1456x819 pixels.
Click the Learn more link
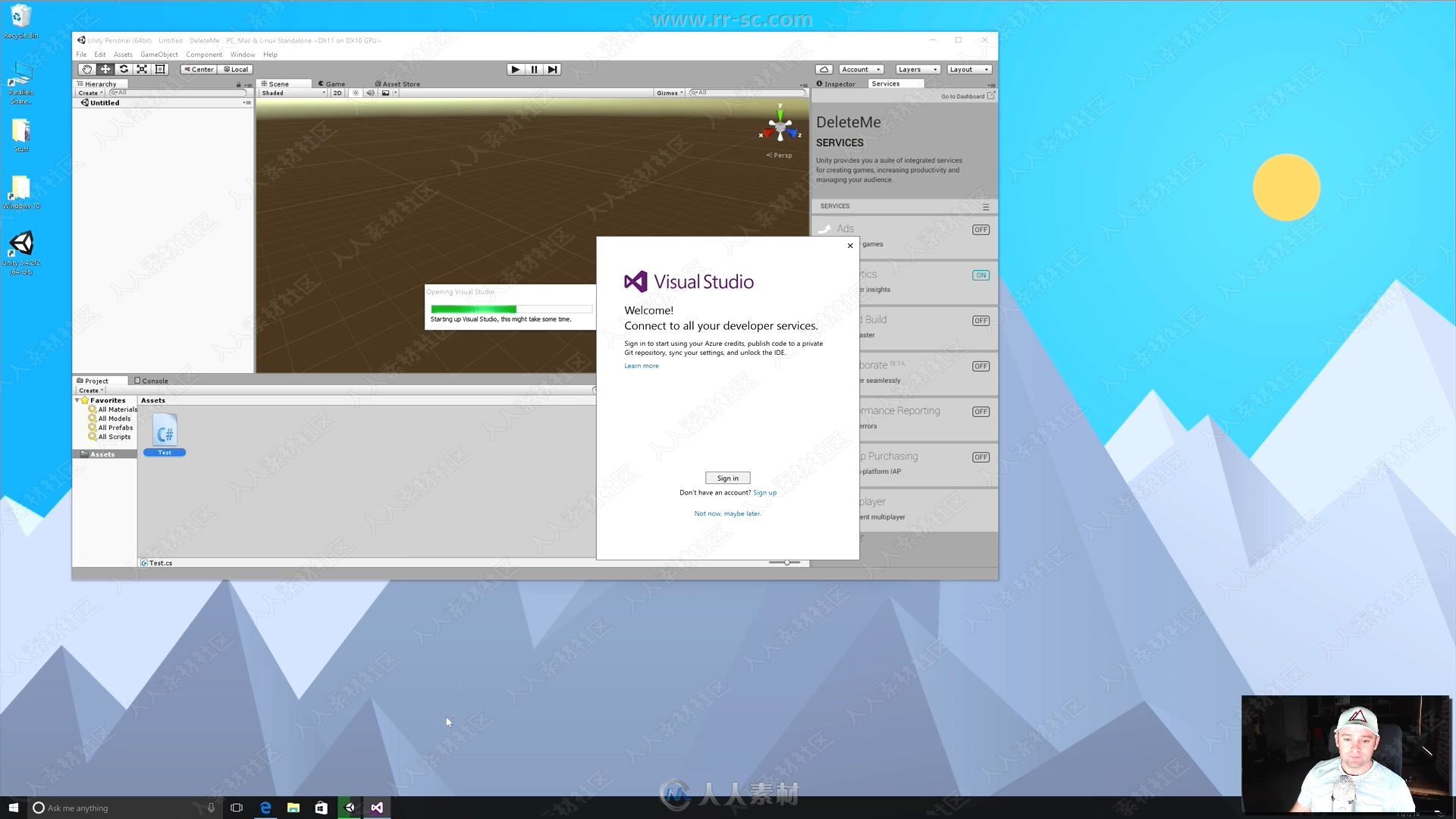(642, 366)
